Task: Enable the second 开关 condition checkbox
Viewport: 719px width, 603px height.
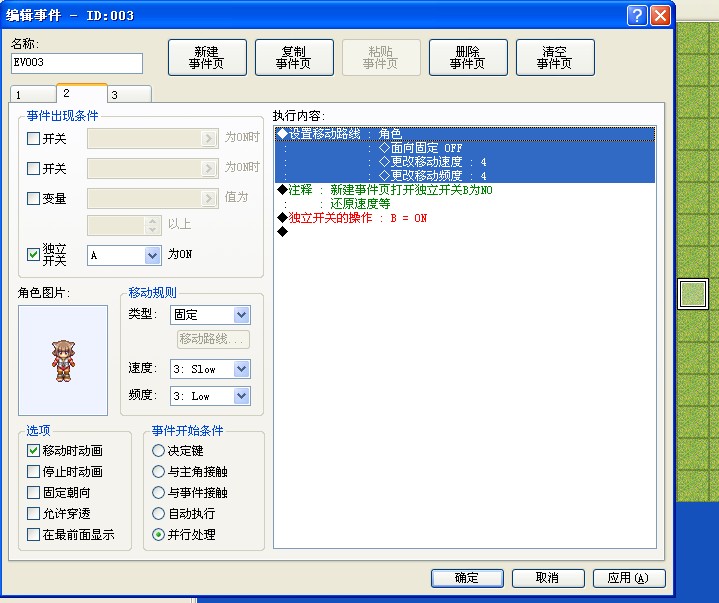Action: pos(33,168)
